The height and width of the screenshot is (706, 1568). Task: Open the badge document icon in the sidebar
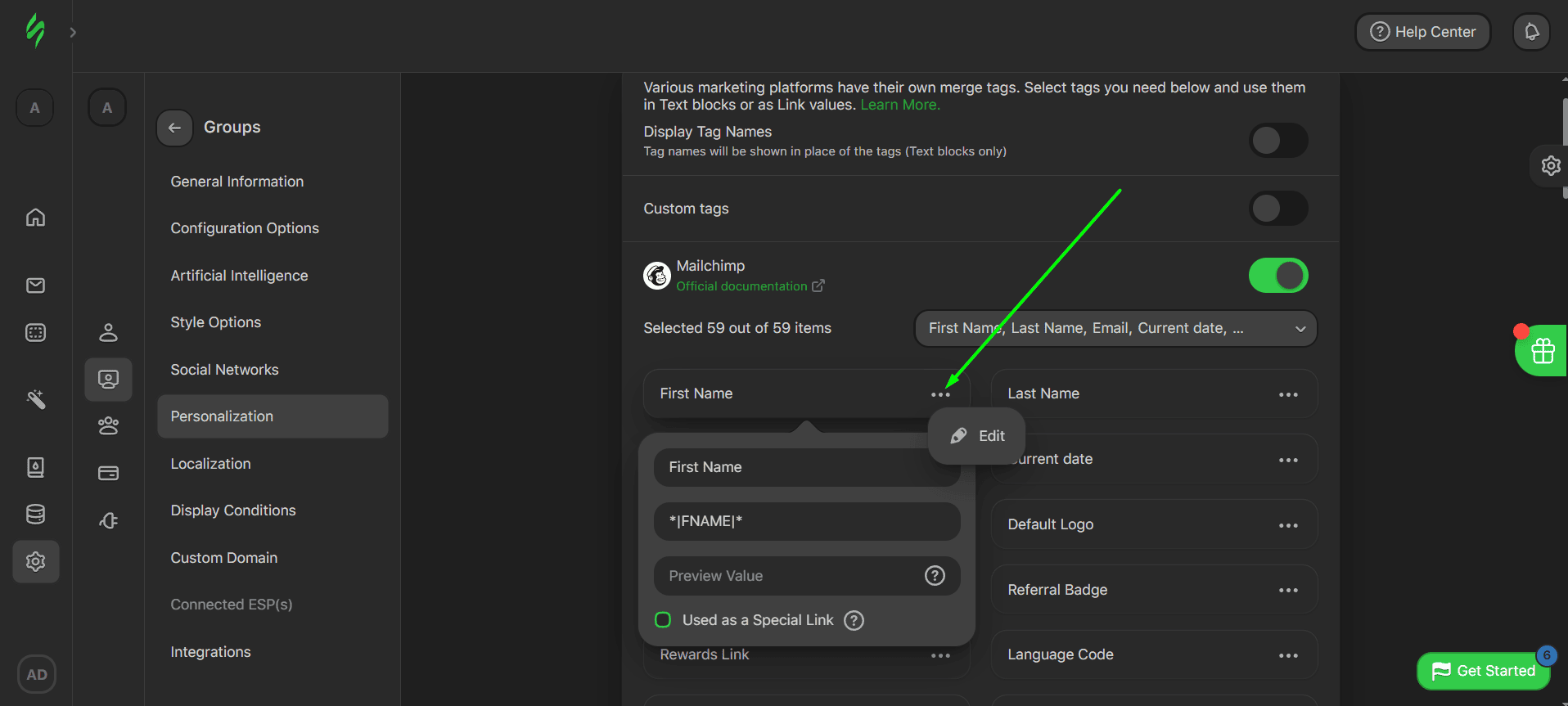(35, 467)
